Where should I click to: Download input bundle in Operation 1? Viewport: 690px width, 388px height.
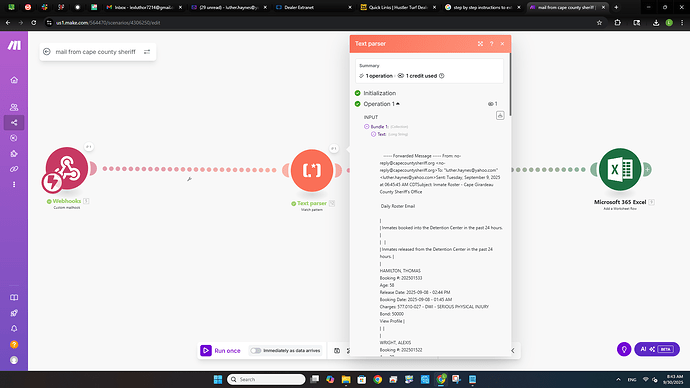pos(500,115)
